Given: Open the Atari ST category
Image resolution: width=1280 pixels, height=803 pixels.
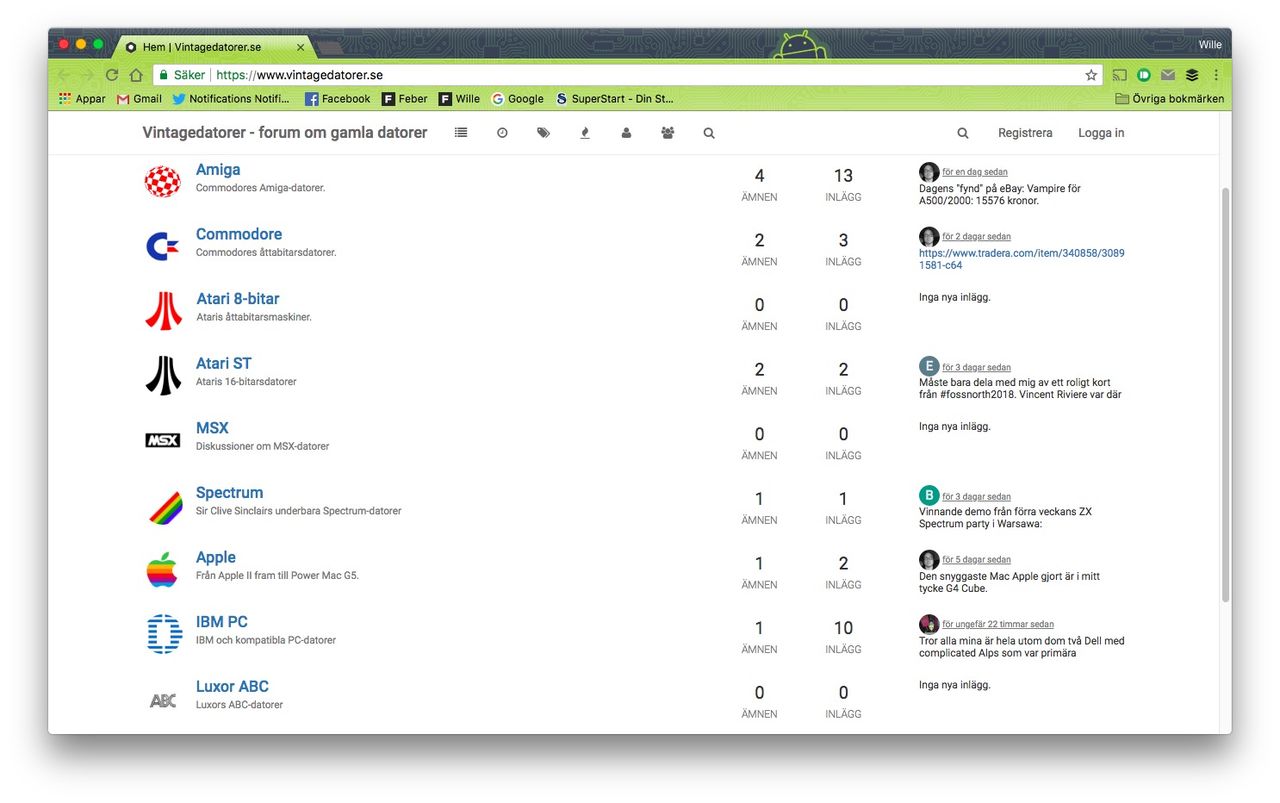Looking at the screenshot, I should (x=224, y=363).
